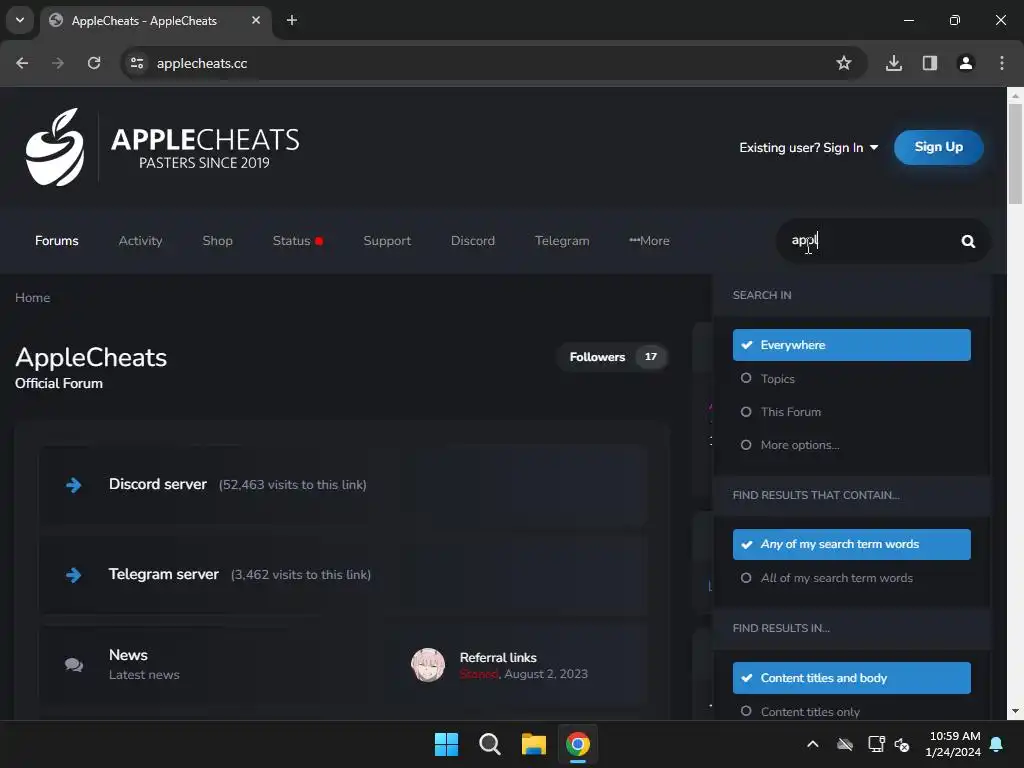Select Content titles only option
The width and height of the screenshot is (1024, 768).
tap(852, 712)
